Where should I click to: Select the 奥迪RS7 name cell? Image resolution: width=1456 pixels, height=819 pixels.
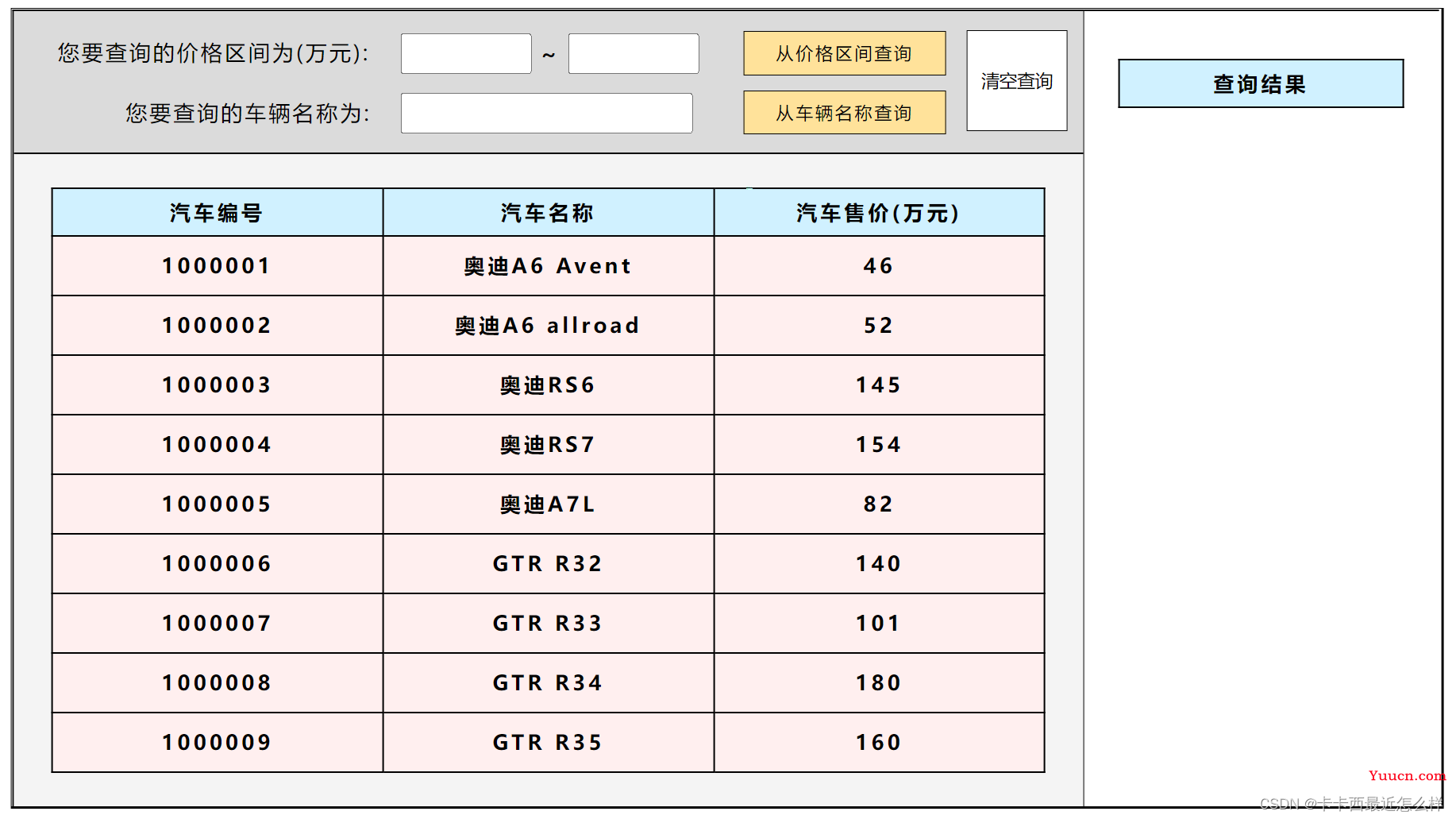(x=549, y=445)
